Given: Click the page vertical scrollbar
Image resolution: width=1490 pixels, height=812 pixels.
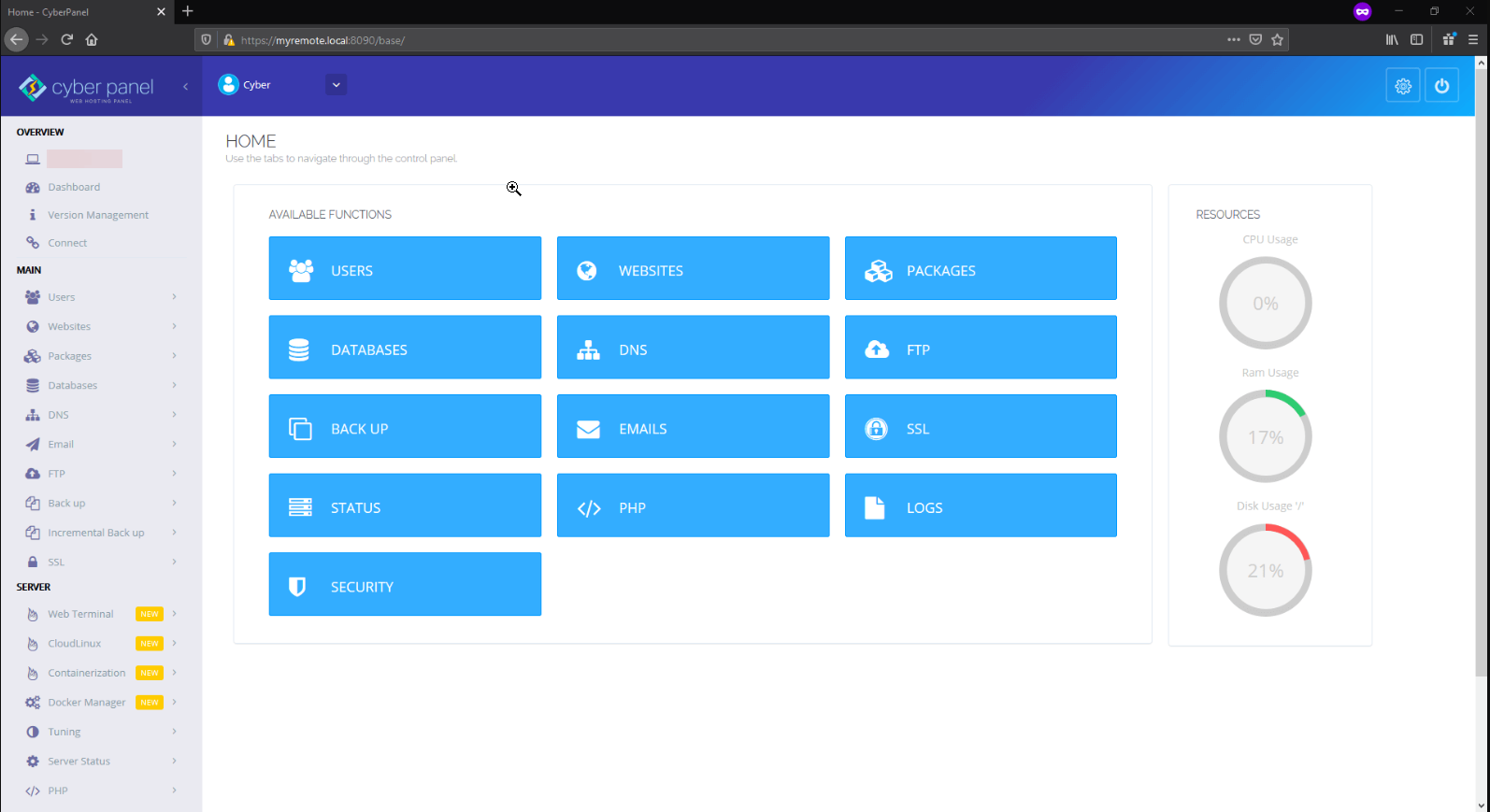Looking at the screenshot, I should coord(1481,372).
